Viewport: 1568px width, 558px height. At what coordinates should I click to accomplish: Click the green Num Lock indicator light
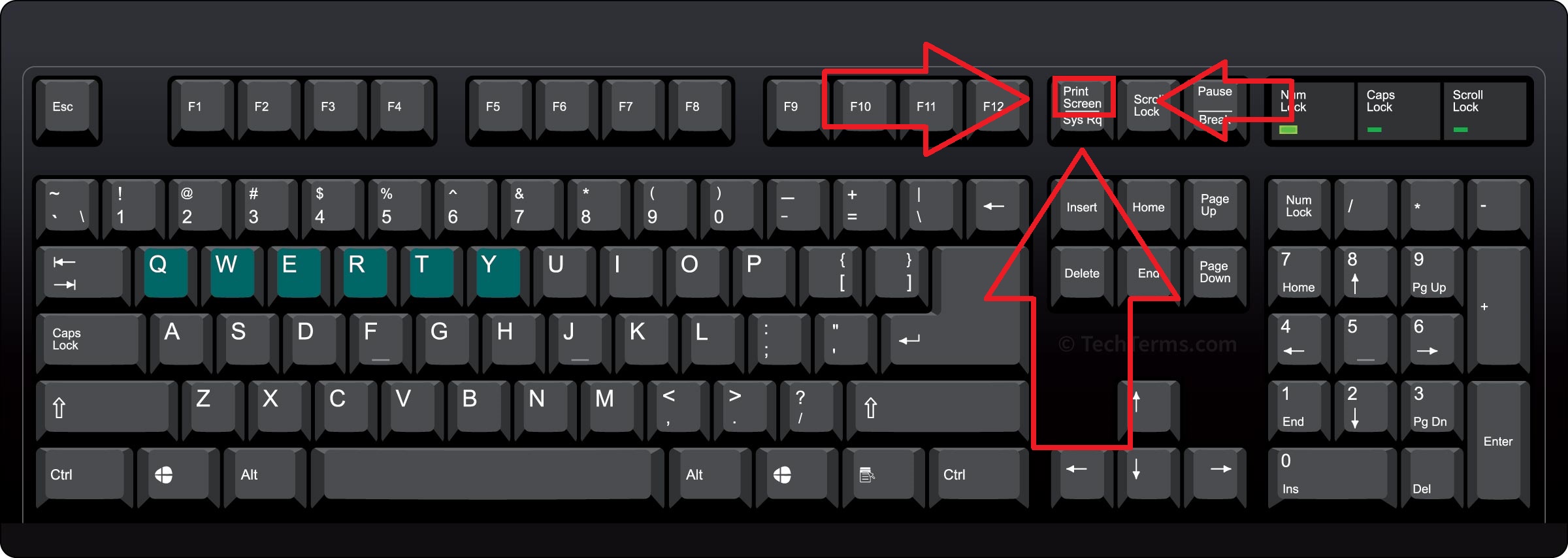1288,129
